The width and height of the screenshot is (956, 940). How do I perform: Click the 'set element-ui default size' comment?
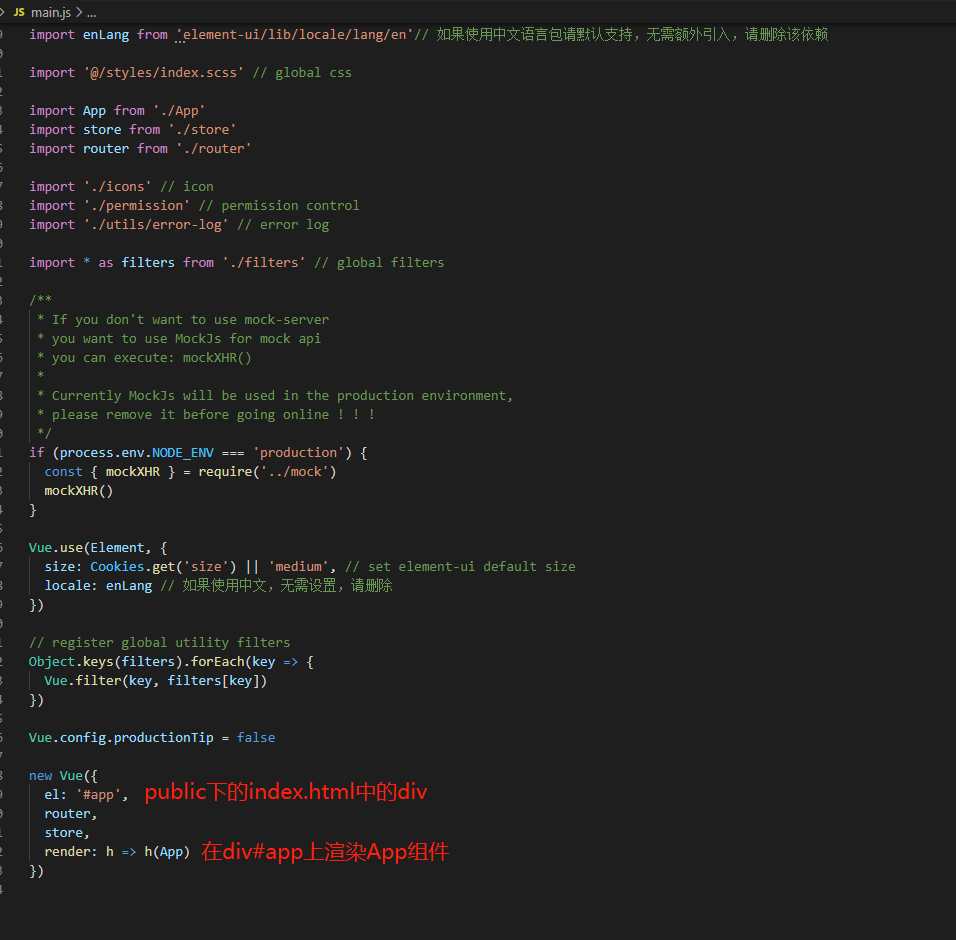[x=460, y=566]
